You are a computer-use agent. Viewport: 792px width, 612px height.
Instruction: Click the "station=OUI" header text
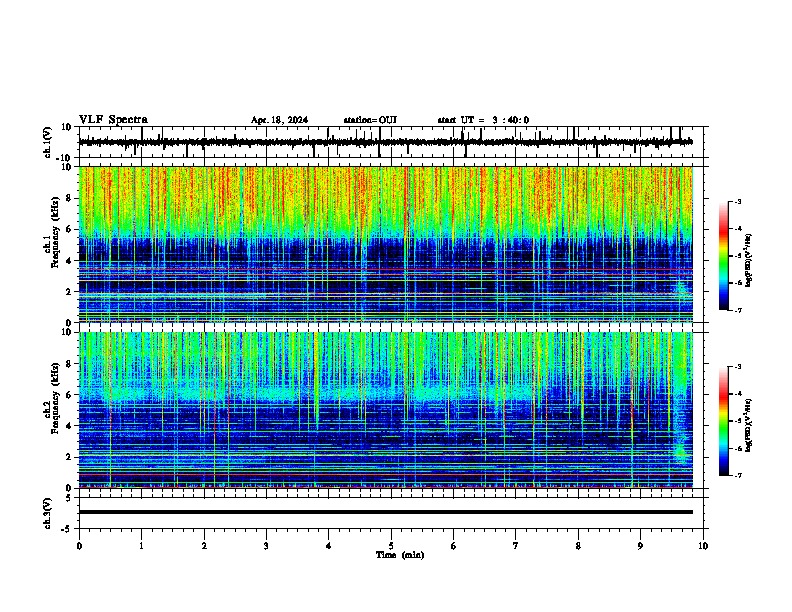pyautogui.click(x=370, y=120)
